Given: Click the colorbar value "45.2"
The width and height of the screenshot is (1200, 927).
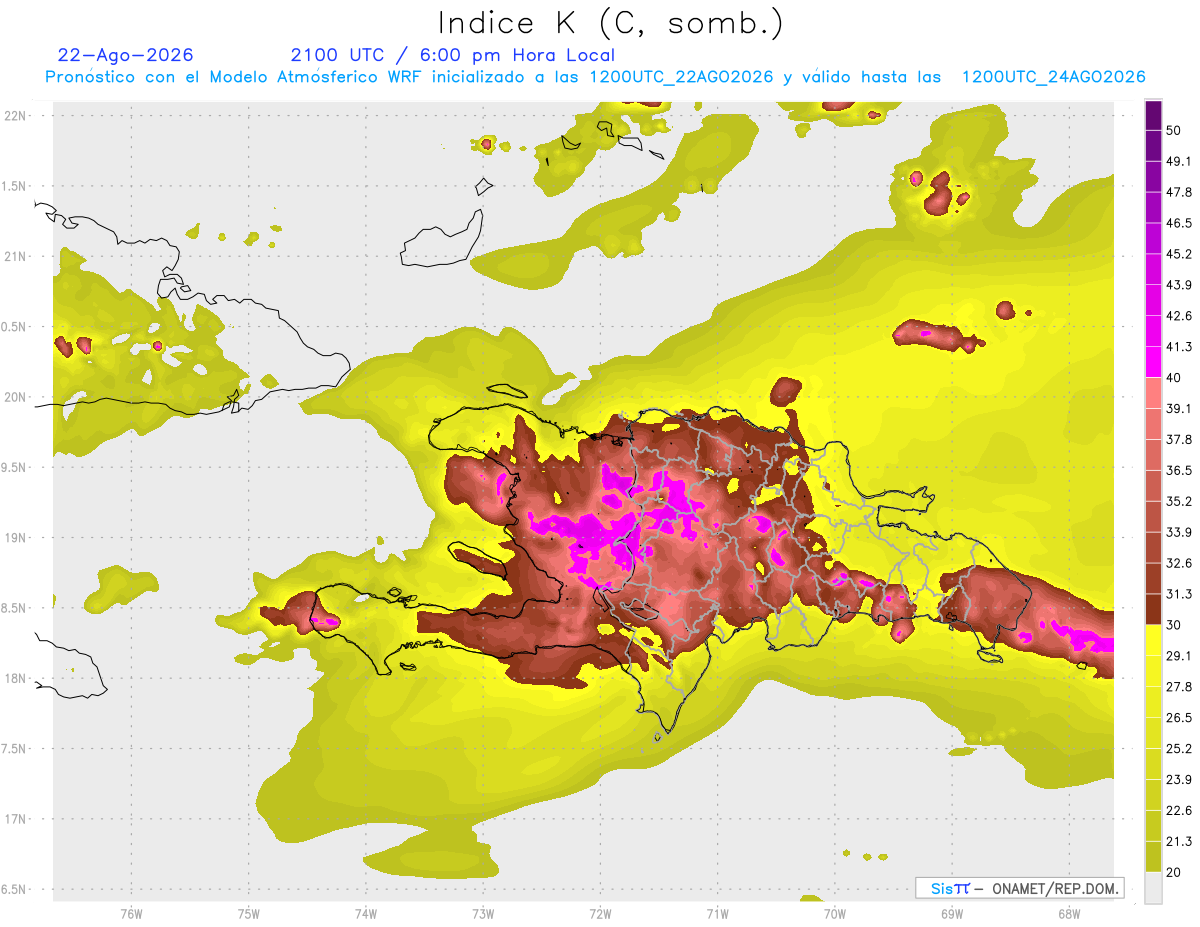Looking at the screenshot, I should coord(1179,254).
